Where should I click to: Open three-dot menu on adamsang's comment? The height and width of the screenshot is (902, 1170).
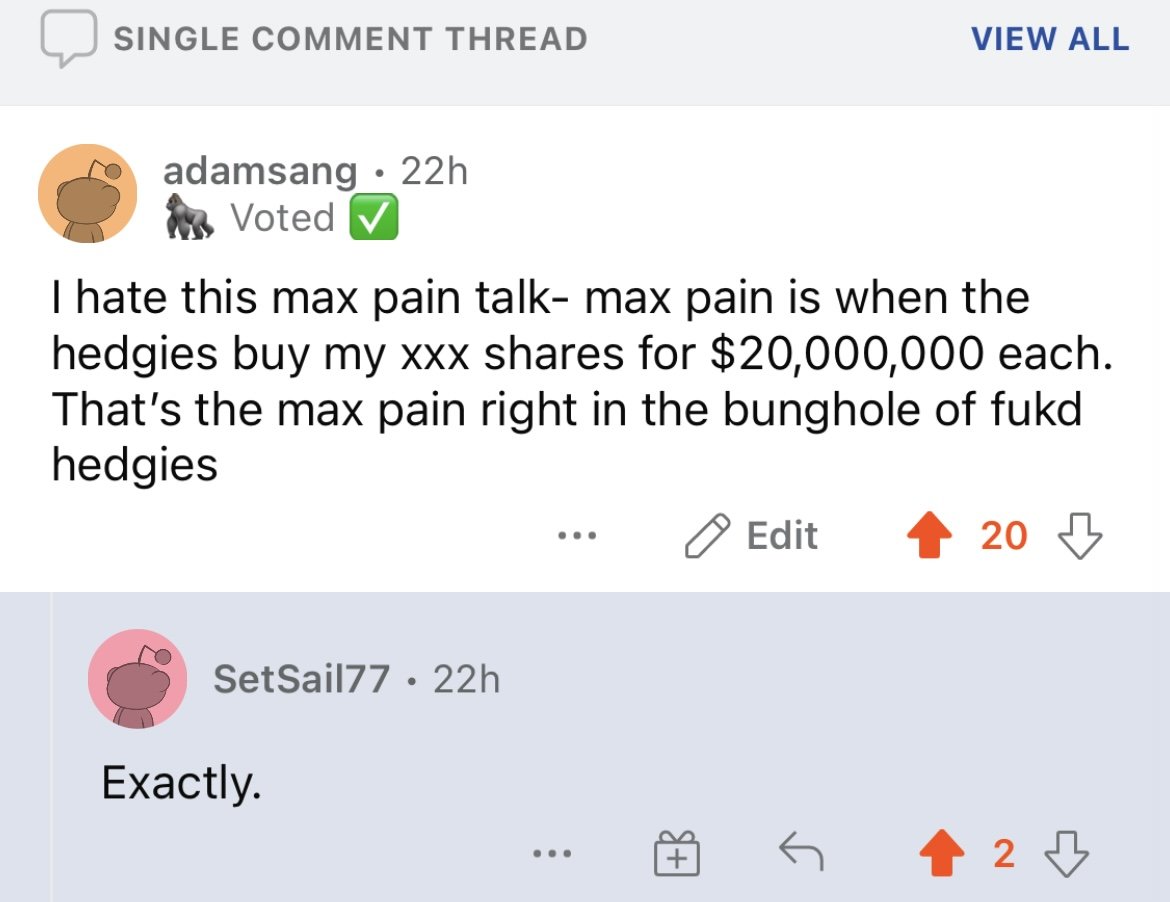(578, 536)
